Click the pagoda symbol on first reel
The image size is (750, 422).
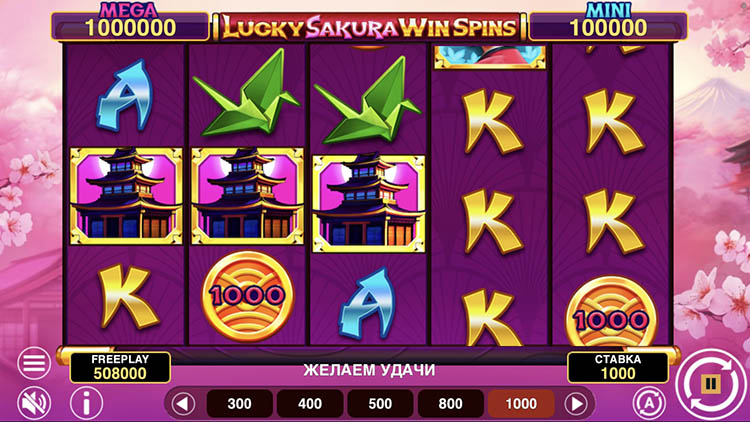(126, 196)
